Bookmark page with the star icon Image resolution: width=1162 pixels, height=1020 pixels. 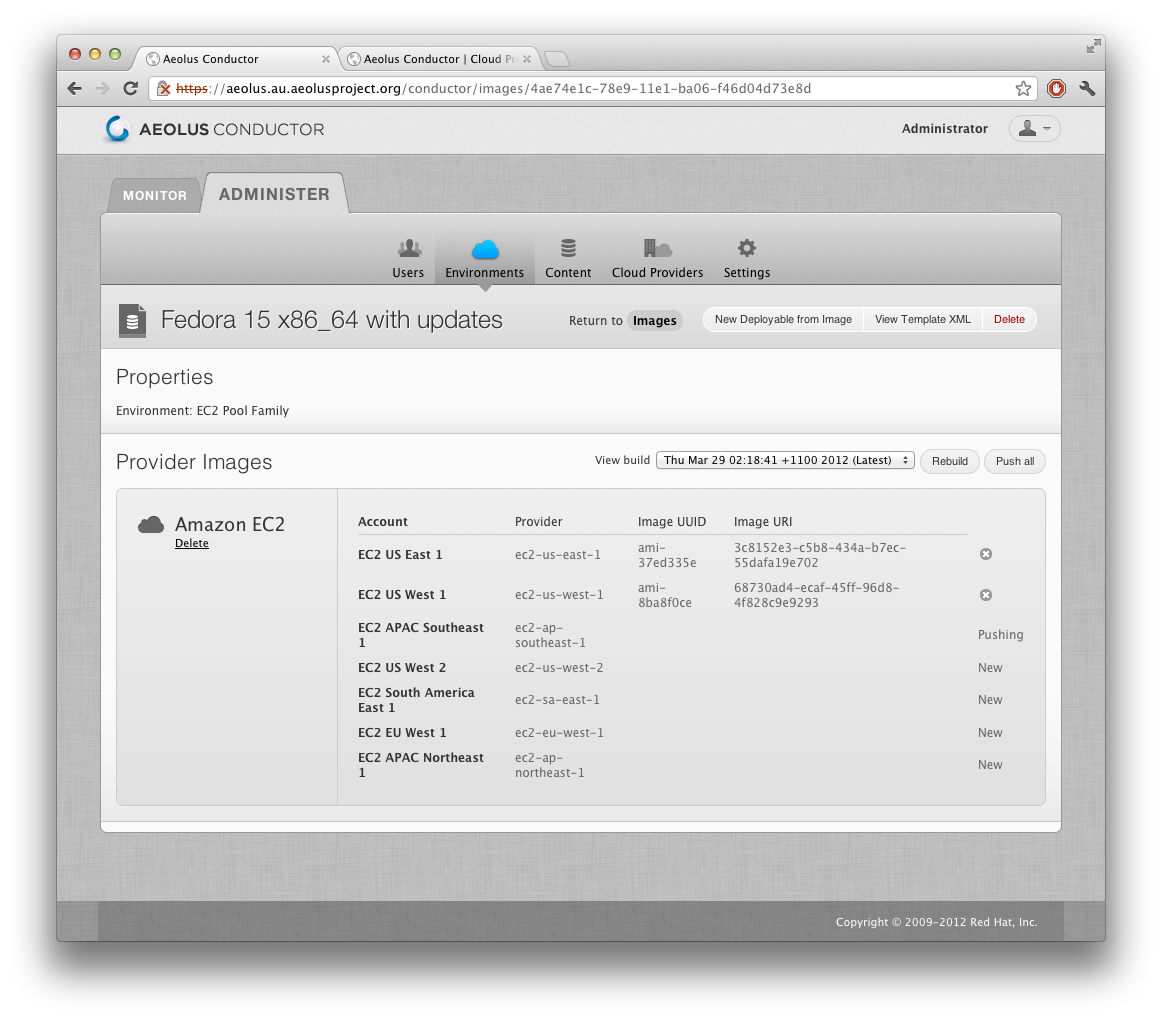point(1023,89)
